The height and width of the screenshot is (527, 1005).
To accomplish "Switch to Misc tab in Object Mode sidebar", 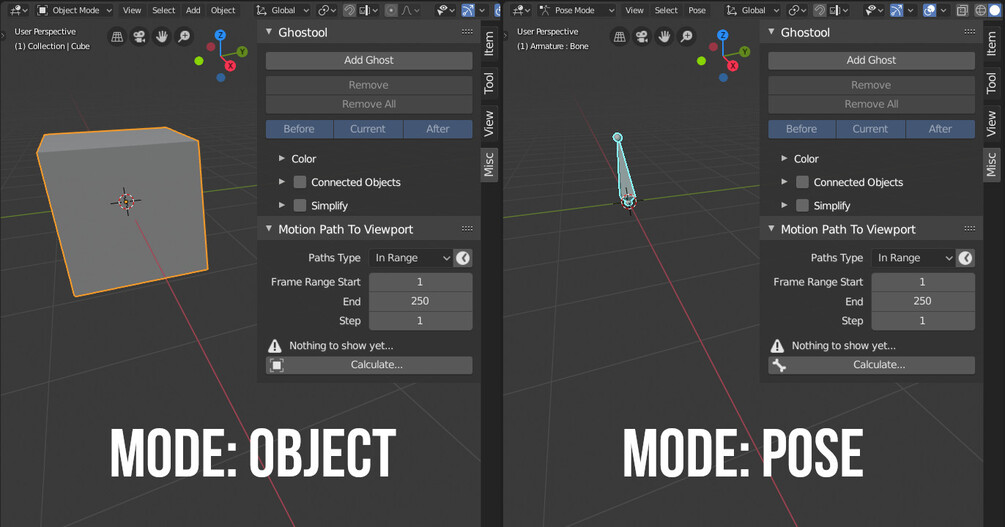I will coord(489,164).
